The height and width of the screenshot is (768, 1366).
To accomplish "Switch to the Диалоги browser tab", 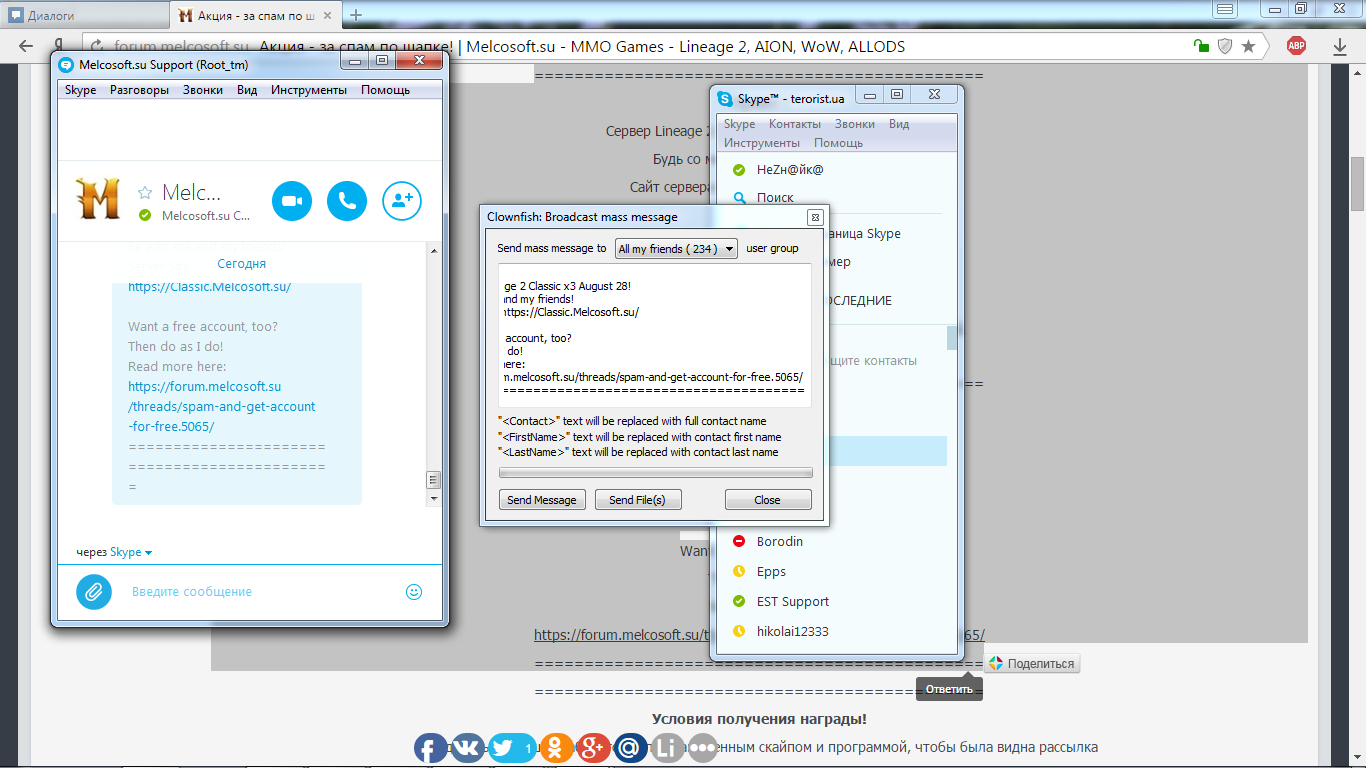I will coord(84,15).
